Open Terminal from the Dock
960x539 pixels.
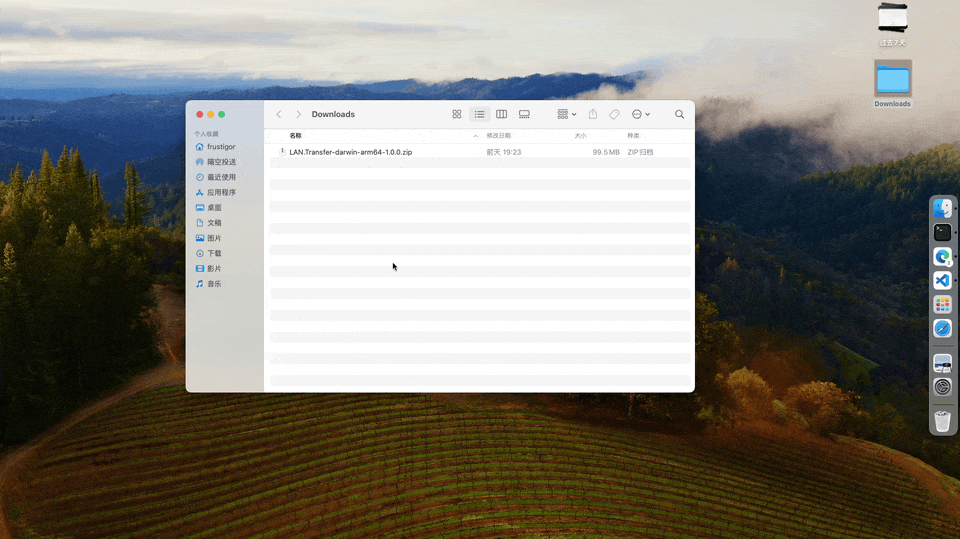(943, 233)
